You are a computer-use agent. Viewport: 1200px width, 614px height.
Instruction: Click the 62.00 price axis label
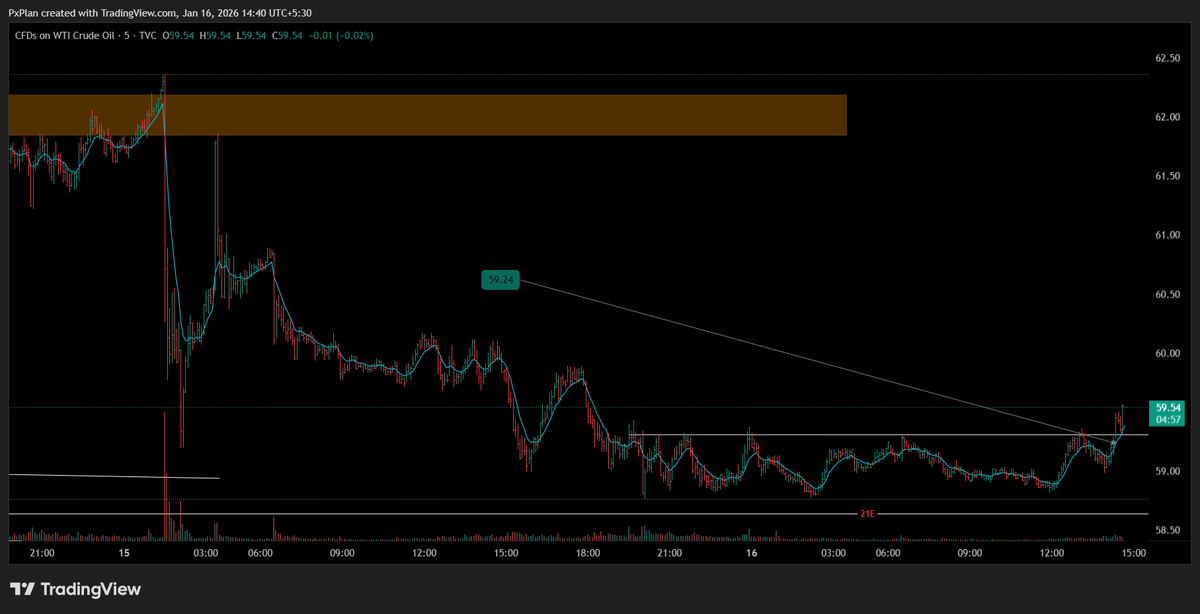pos(1168,117)
